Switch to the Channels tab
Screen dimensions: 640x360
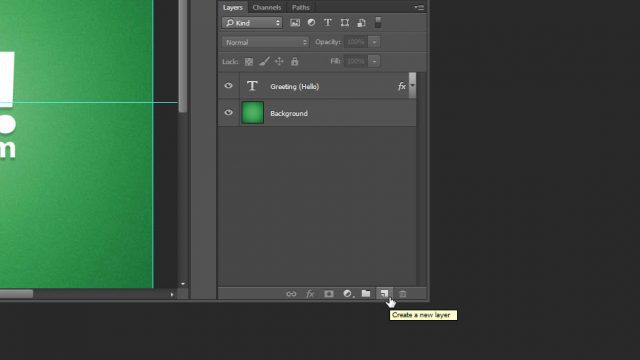(267, 7)
